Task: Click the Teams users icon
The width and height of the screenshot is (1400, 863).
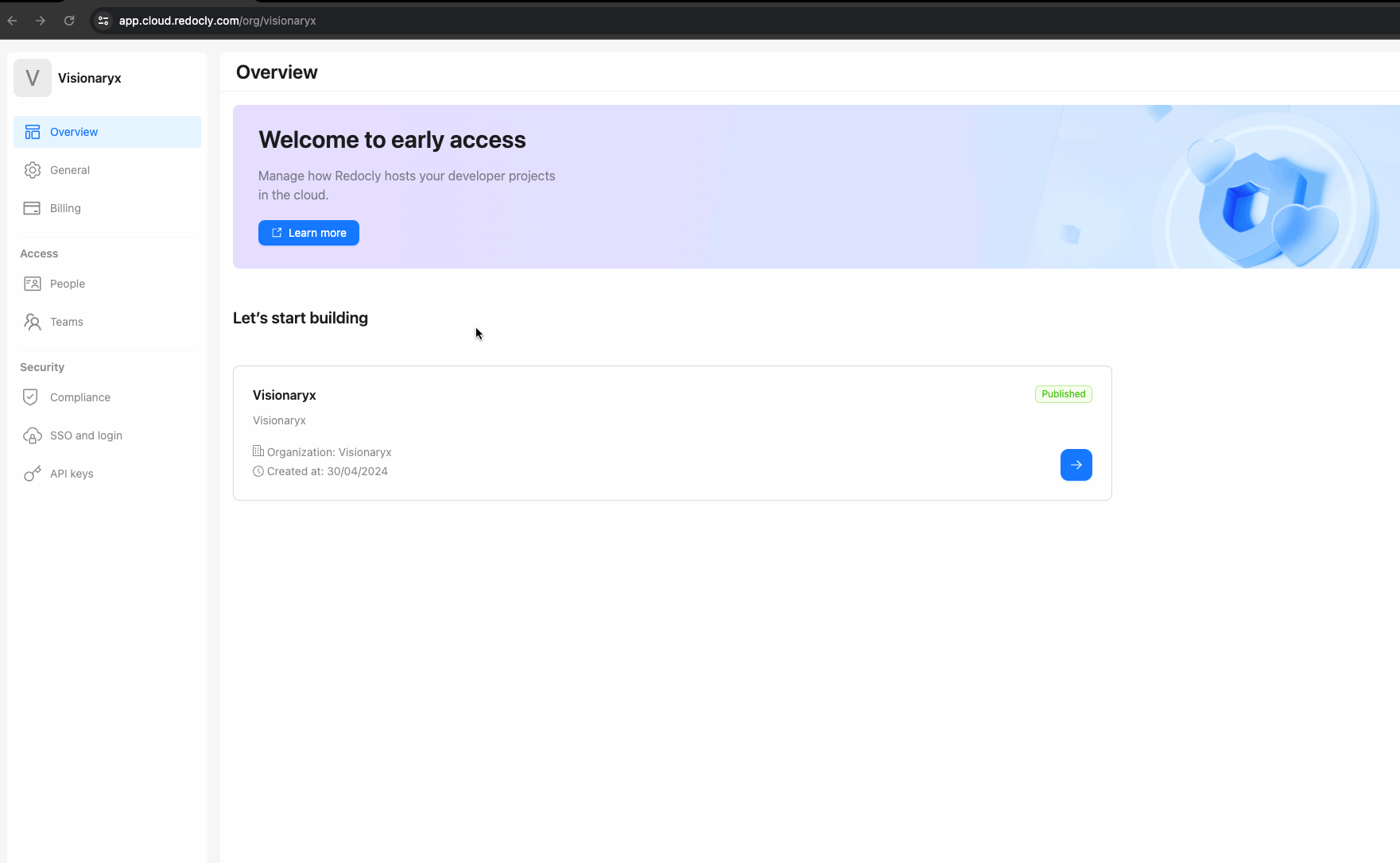Action: (x=33, y=322)
